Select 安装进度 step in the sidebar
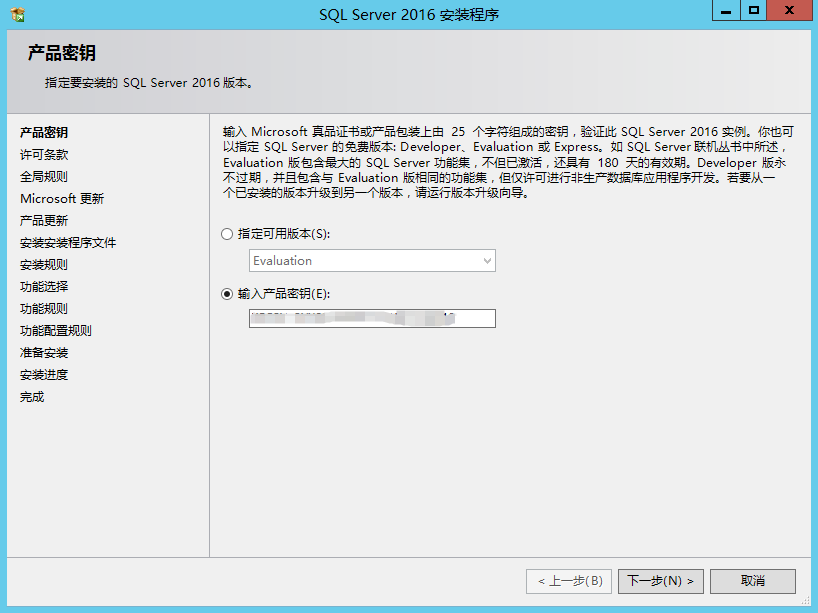 (x=44, y=375)
